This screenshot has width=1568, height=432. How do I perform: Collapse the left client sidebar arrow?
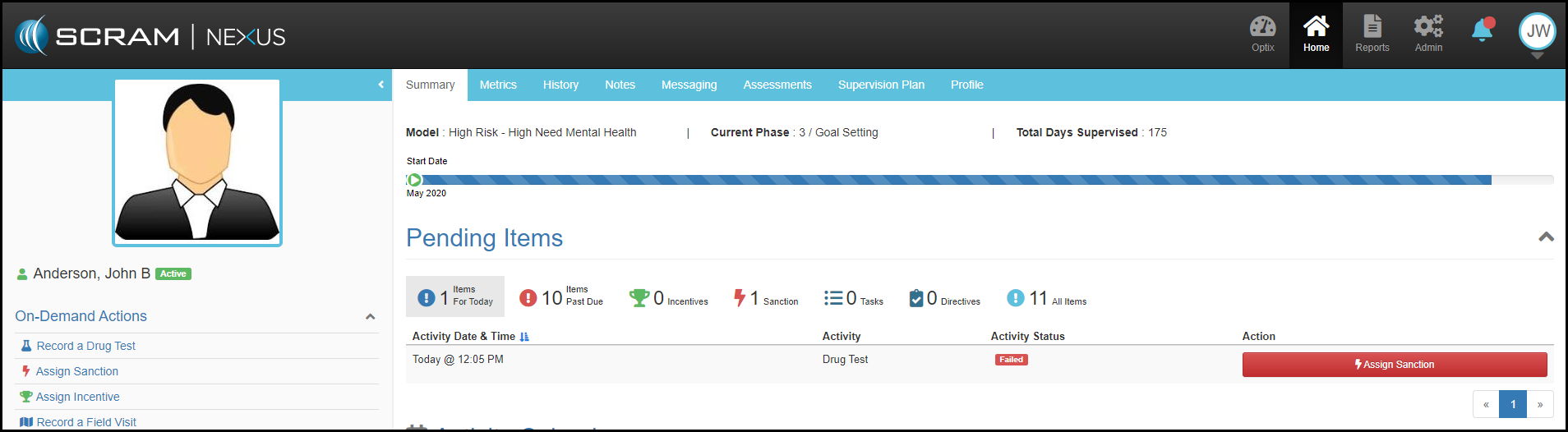click(x=380, y=85)
